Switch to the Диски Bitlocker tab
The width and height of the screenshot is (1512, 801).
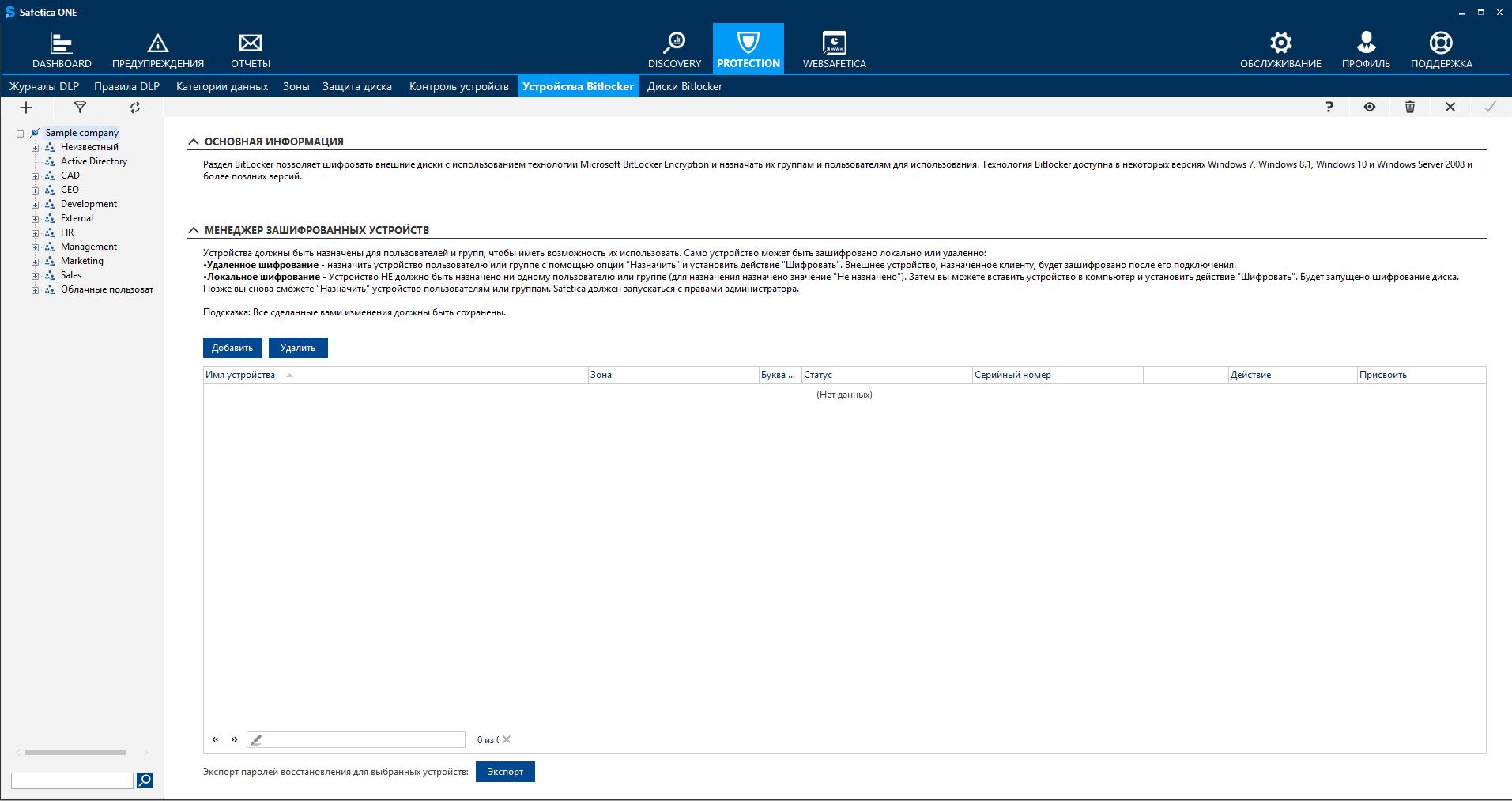[684, 86]
